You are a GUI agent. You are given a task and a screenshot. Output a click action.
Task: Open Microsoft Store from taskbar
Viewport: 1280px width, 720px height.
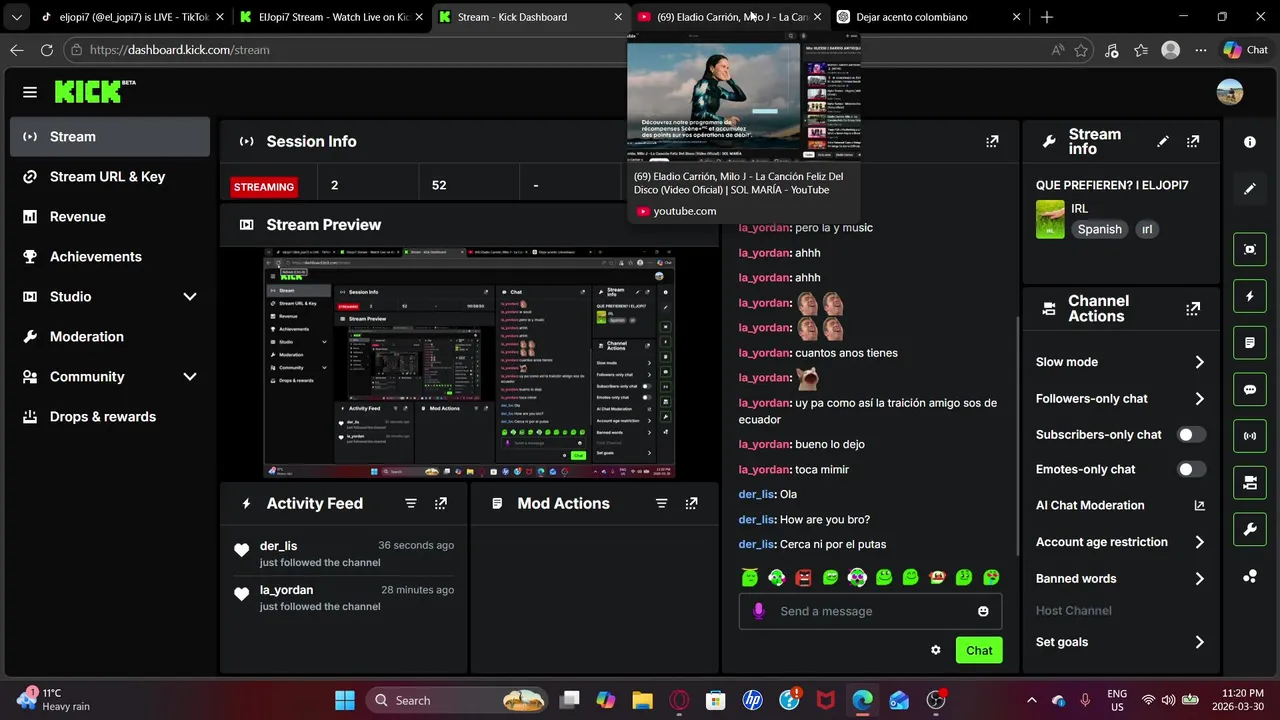715,700
